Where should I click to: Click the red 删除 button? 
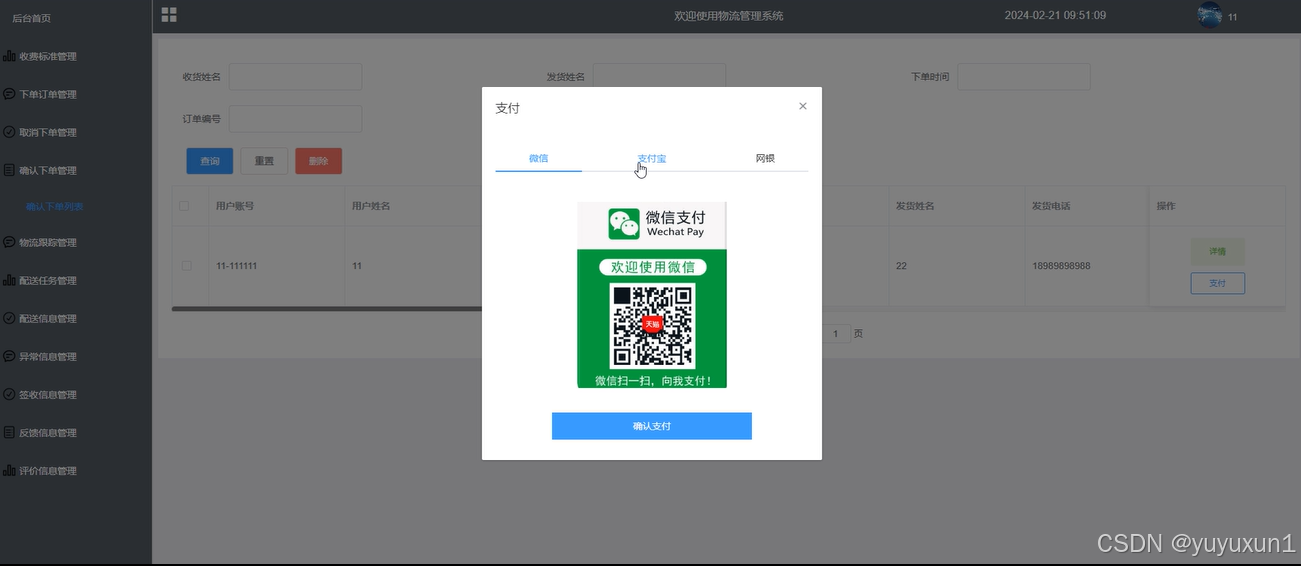coord(318,161)
